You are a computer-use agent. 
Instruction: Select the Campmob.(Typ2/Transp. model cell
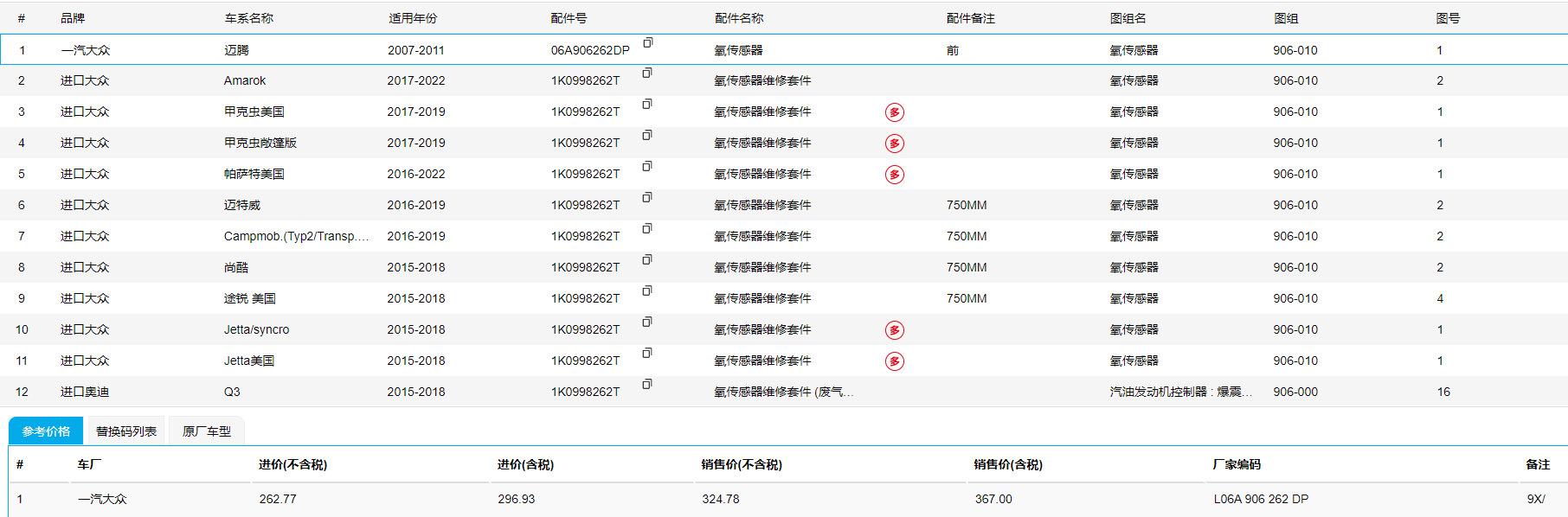coord(297,236)
